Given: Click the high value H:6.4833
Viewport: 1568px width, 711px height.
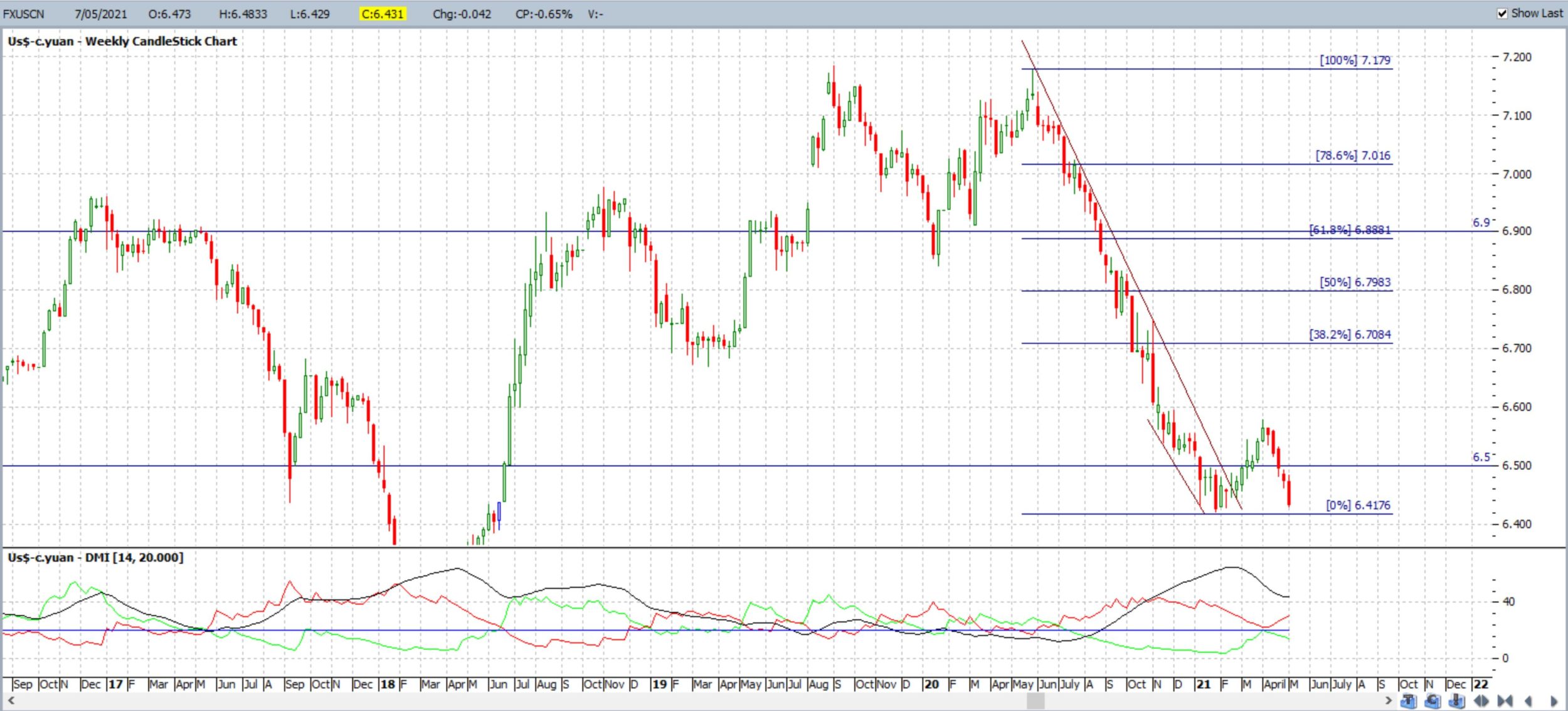Looking at the screenshot, I should 243,14.
